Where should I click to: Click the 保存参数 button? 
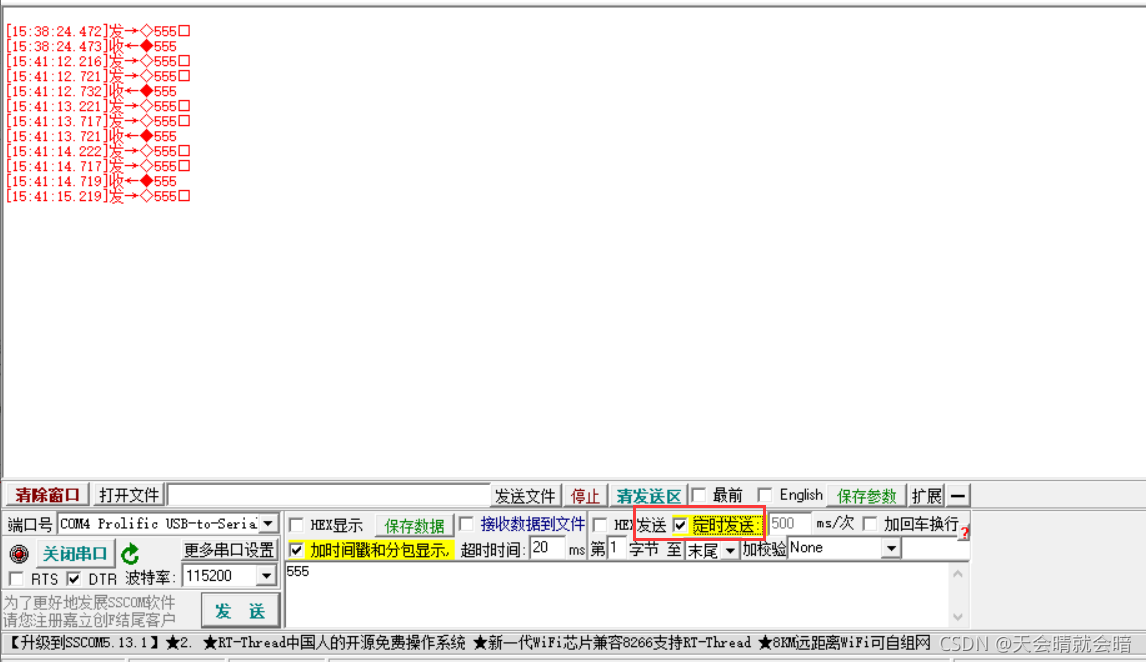(866, 496)
